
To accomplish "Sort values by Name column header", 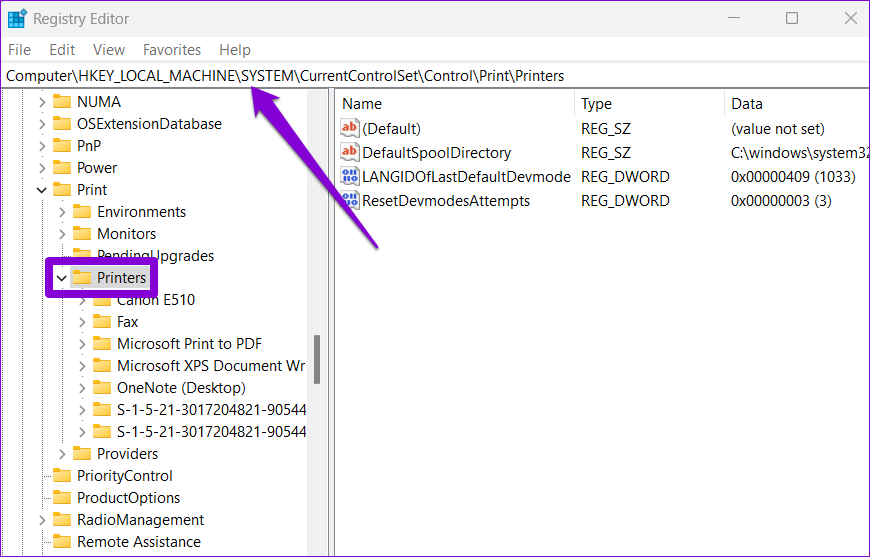I will (455, 104).
